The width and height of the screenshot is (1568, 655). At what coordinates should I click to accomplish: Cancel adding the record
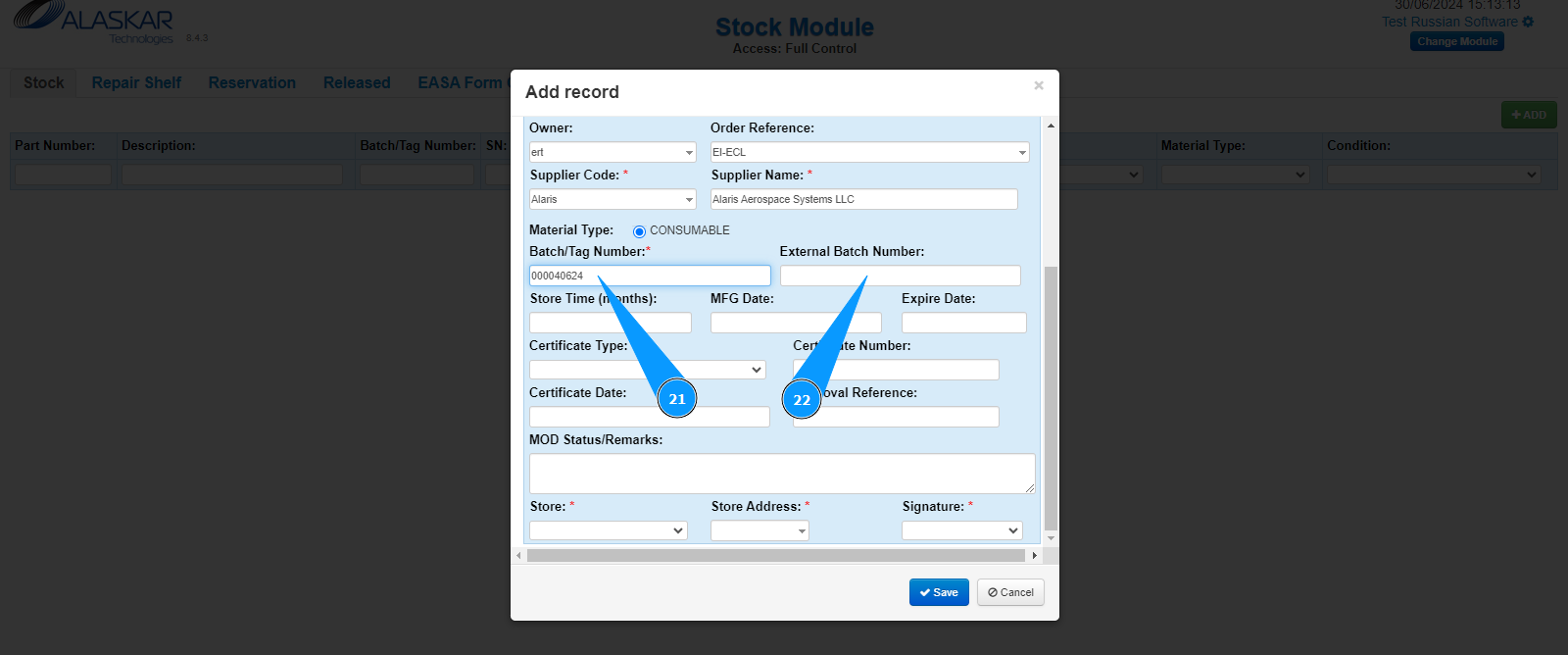(1010, 592)
